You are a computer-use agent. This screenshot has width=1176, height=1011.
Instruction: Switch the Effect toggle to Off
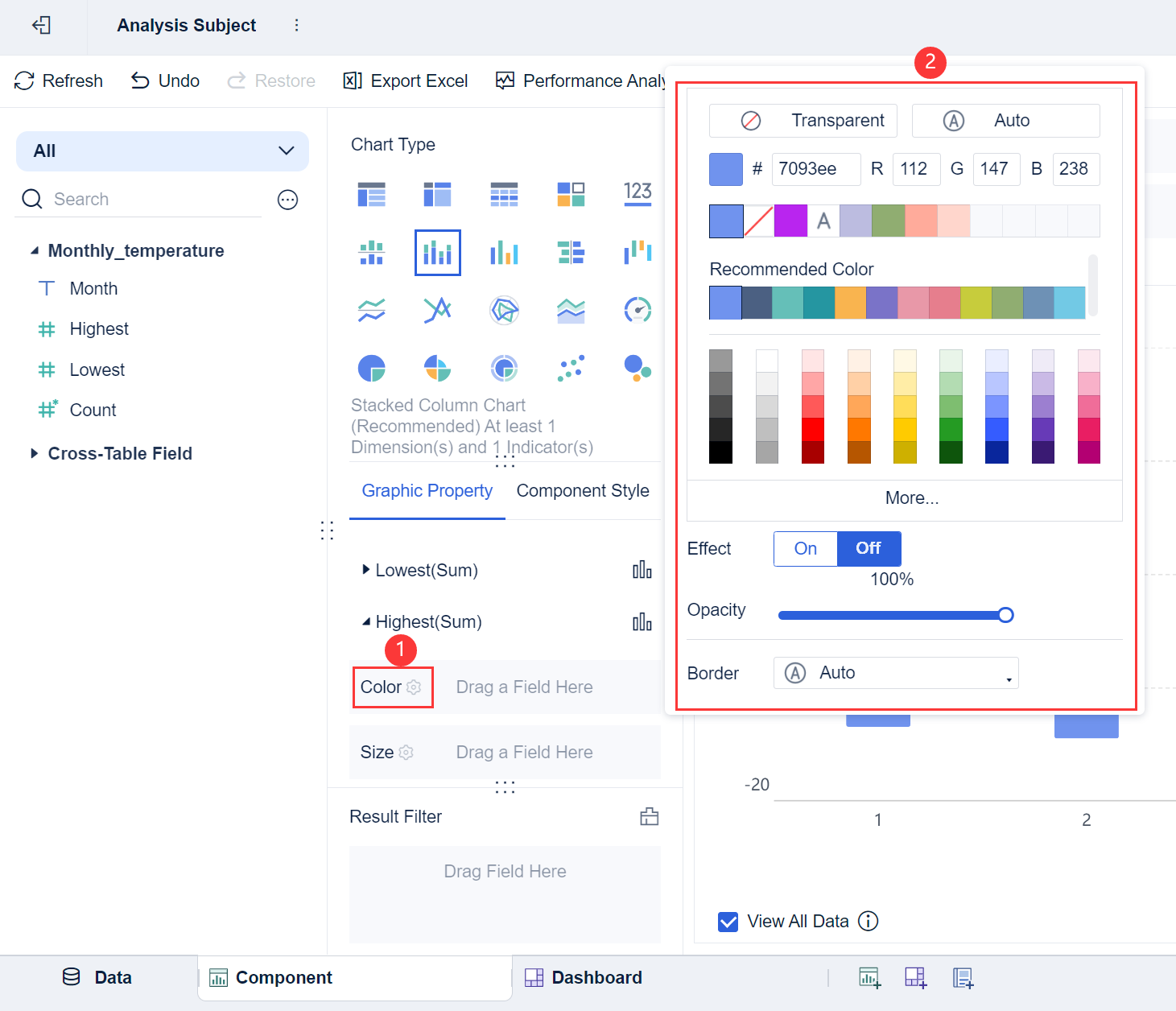tap(869, 549)
